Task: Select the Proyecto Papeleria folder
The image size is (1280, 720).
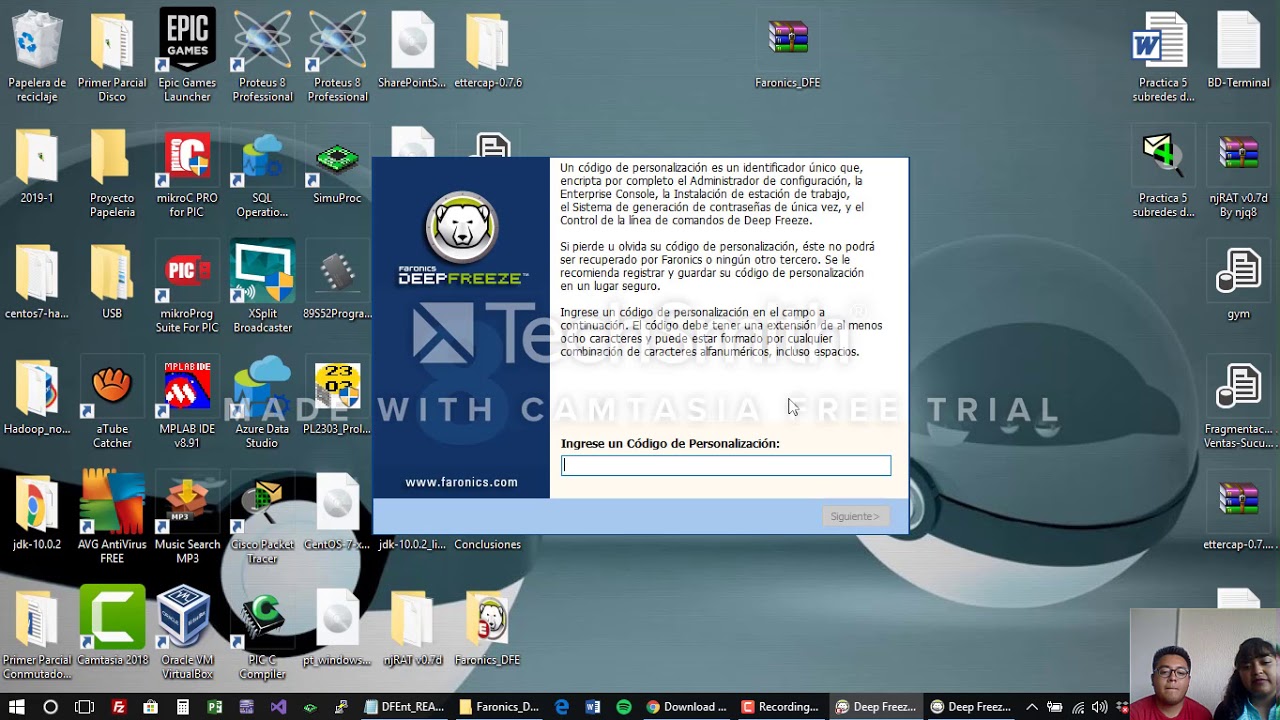Action: click(x=112, y=172)
